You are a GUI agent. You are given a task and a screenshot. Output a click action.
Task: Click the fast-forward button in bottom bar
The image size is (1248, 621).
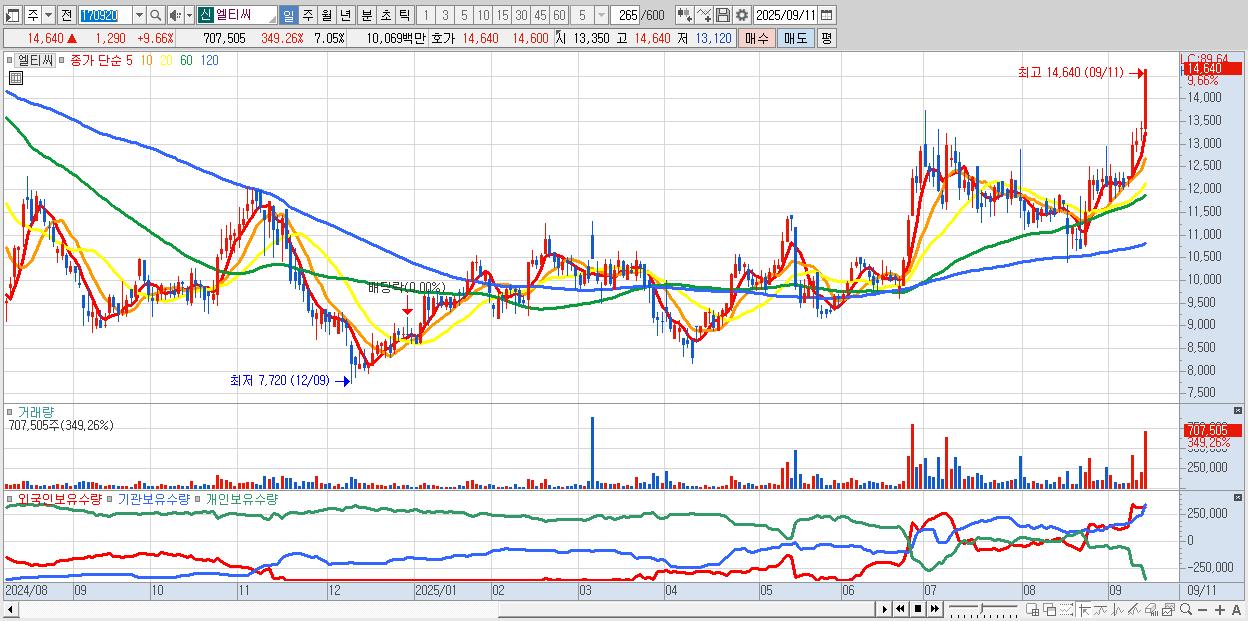(x=934, y=609)
